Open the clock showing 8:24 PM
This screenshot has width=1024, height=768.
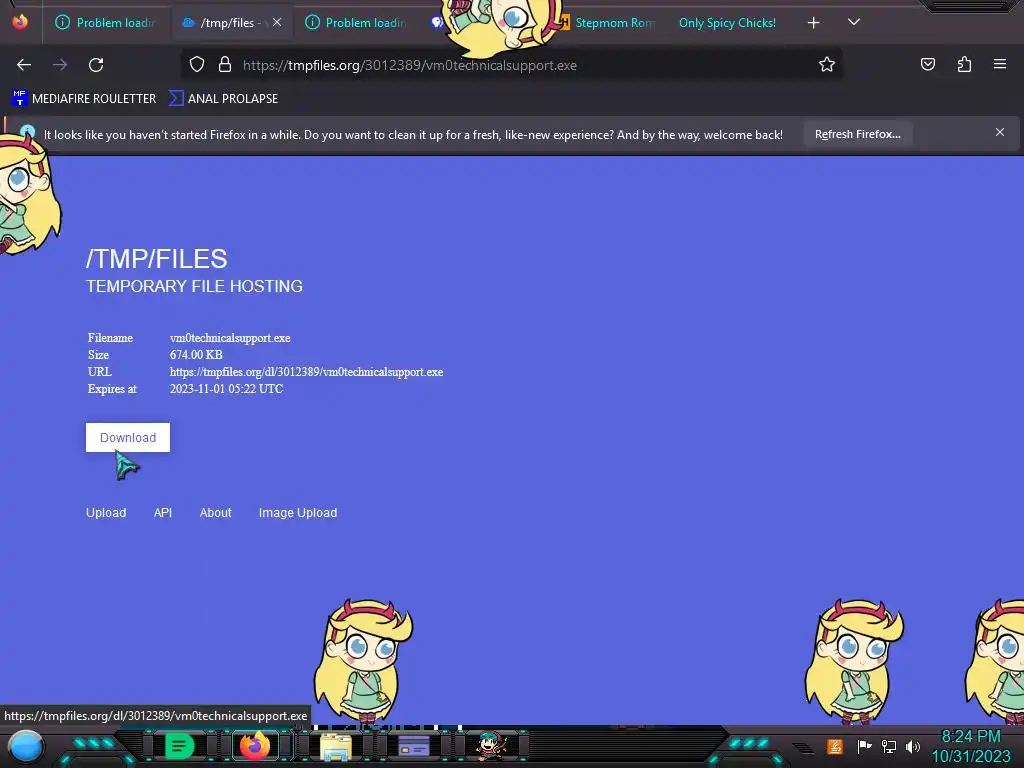pyautogui.click(x=971, y=746)
